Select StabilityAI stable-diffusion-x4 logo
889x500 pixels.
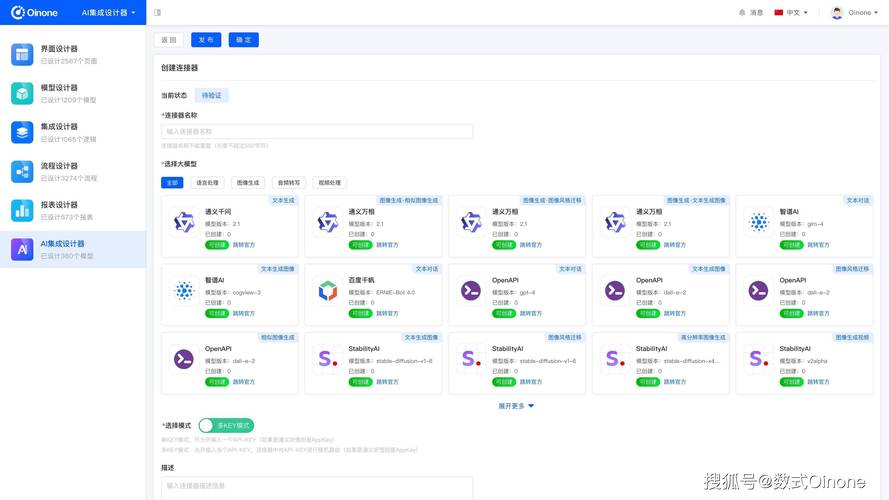click(615, 359)
